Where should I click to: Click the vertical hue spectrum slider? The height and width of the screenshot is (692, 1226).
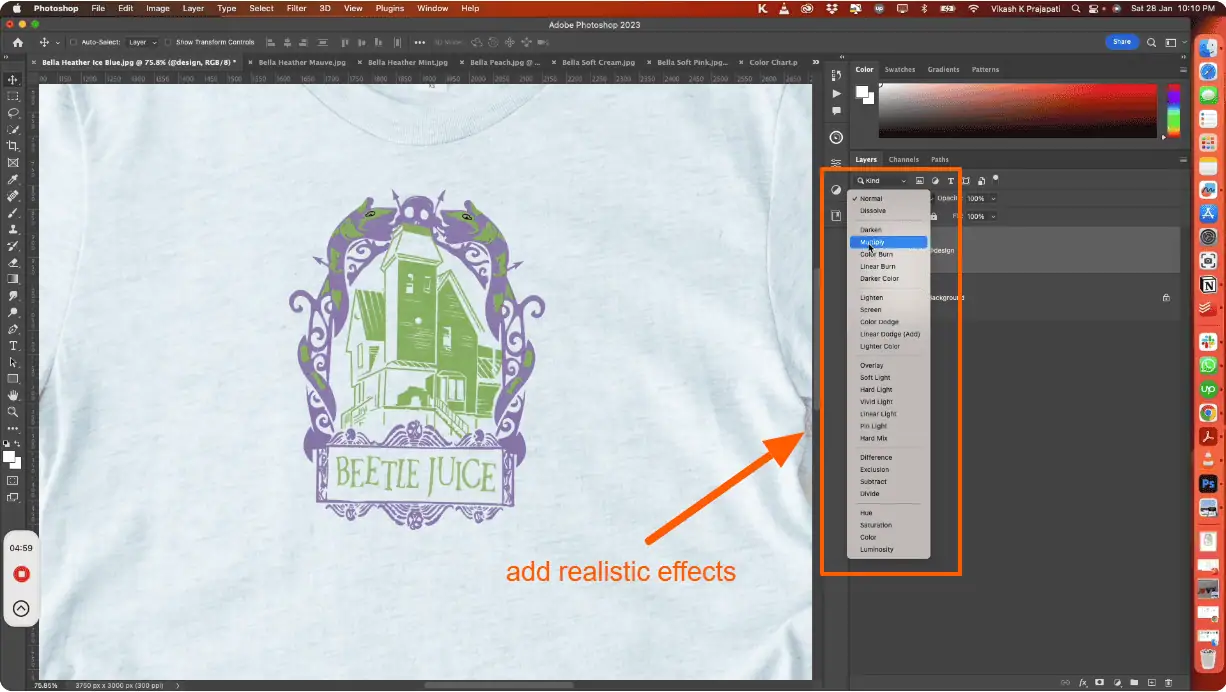(x=1175, y=110)
